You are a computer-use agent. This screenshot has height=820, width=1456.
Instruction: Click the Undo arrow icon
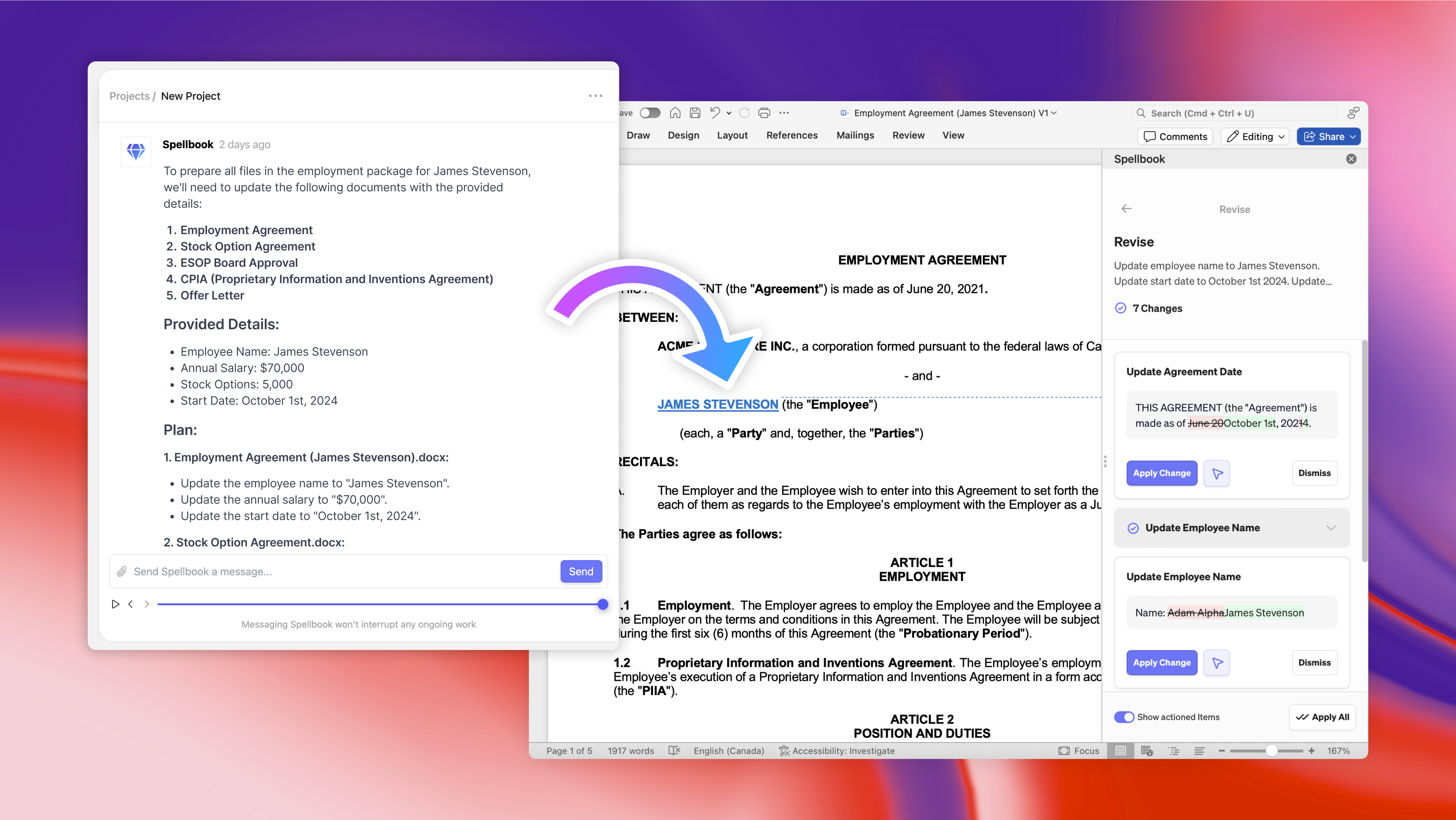(715, 113)
